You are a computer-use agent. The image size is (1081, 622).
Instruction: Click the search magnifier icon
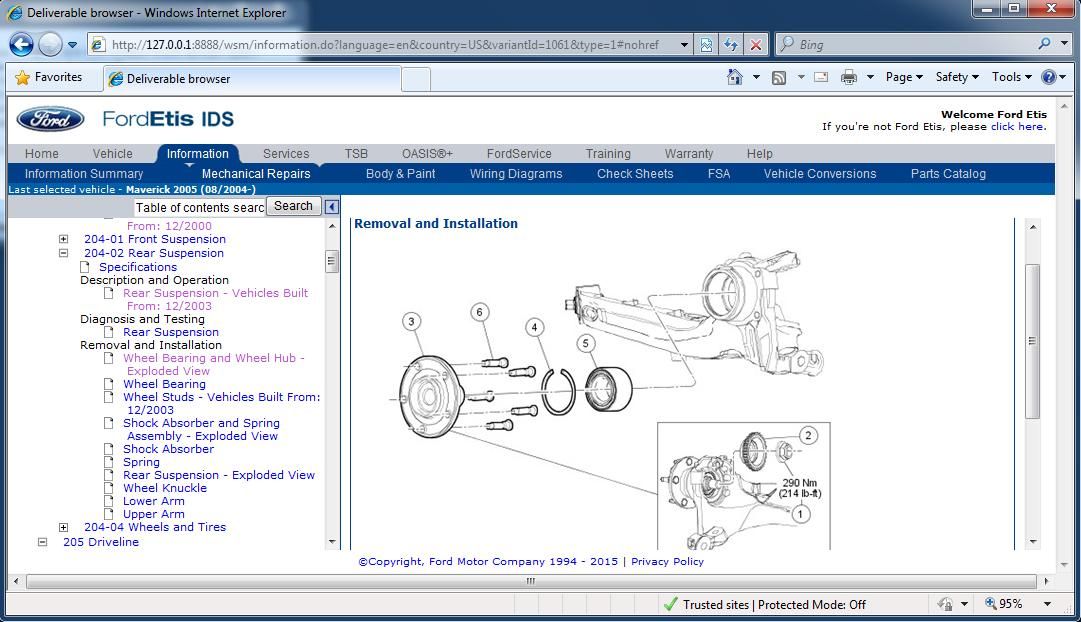1044,44
